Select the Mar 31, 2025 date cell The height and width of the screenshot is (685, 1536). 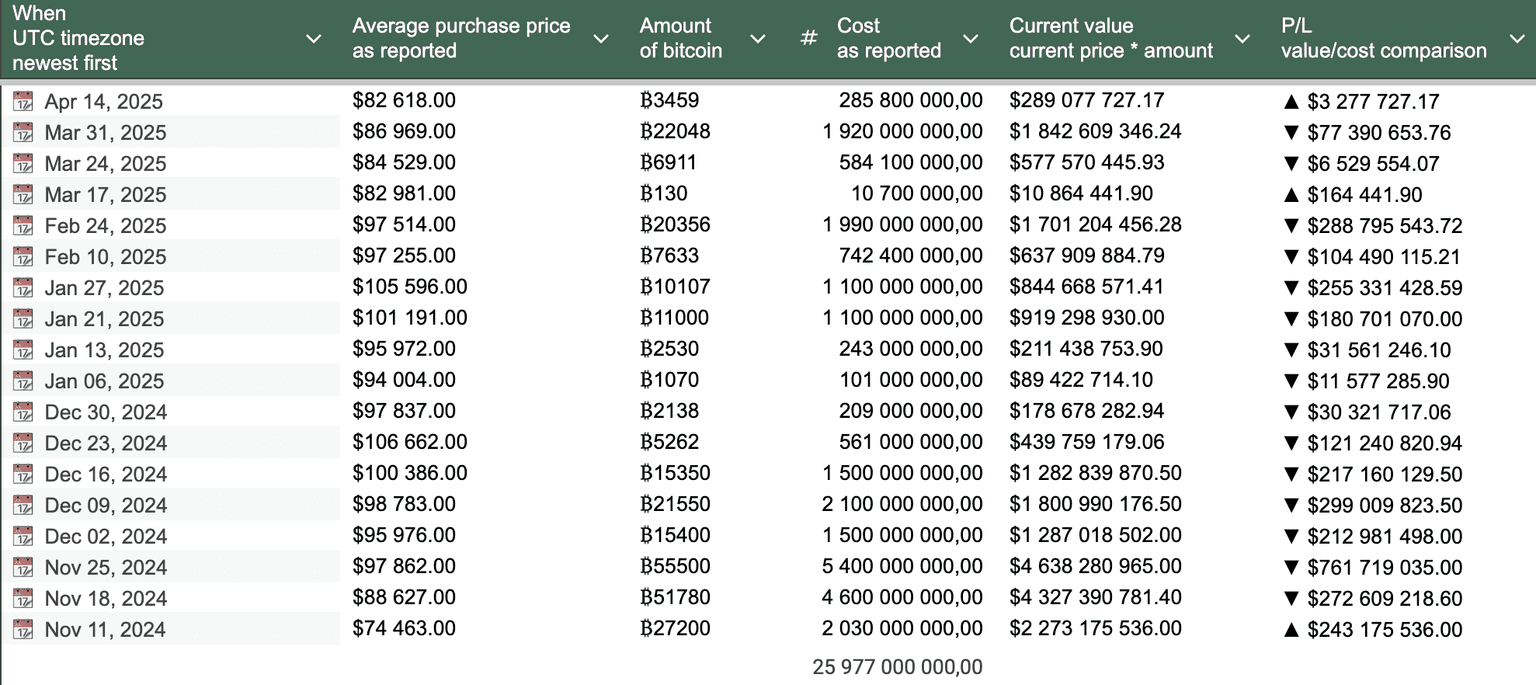click(105, 132)
